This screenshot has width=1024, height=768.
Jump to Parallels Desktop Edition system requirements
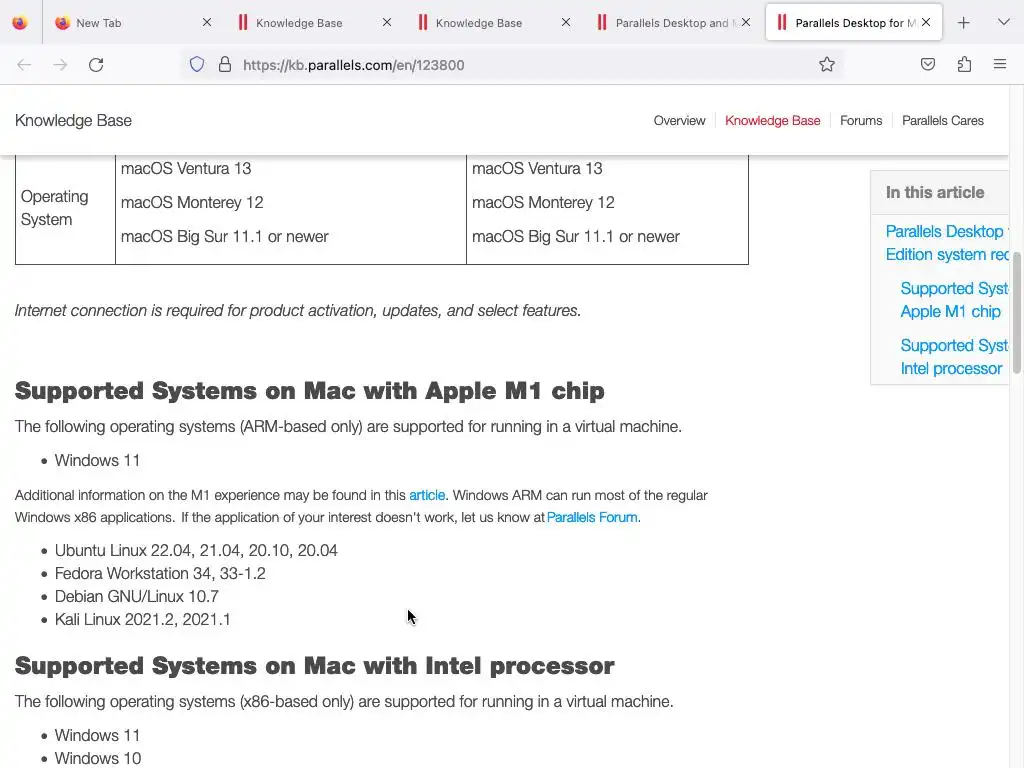pos(947,243)
